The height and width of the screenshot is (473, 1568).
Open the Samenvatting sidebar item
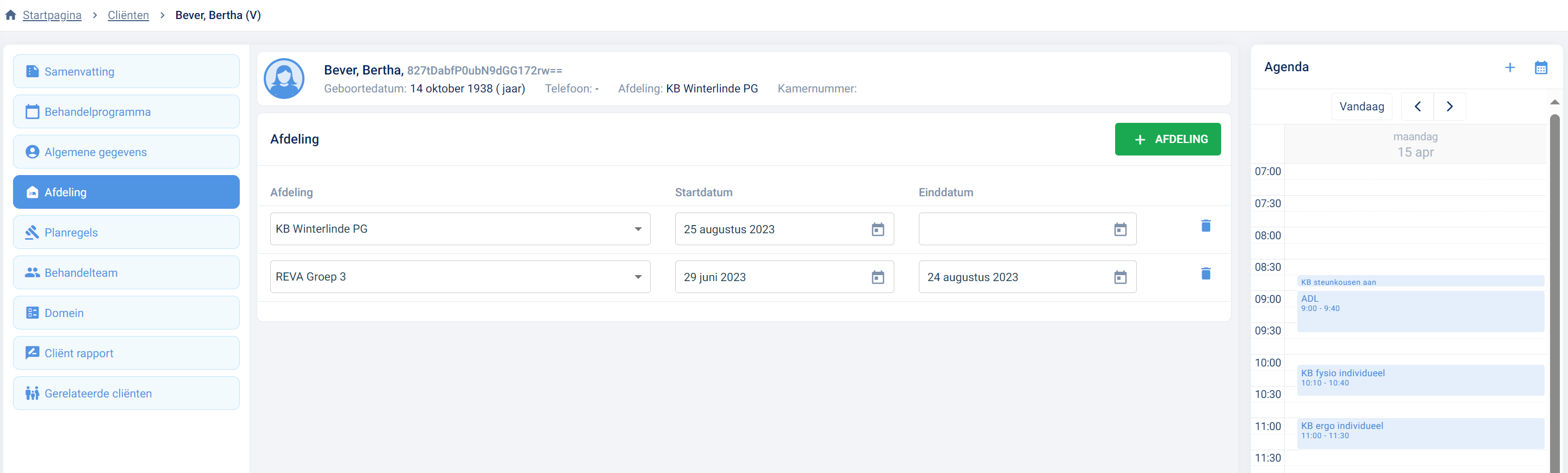(x=126, y=71)
